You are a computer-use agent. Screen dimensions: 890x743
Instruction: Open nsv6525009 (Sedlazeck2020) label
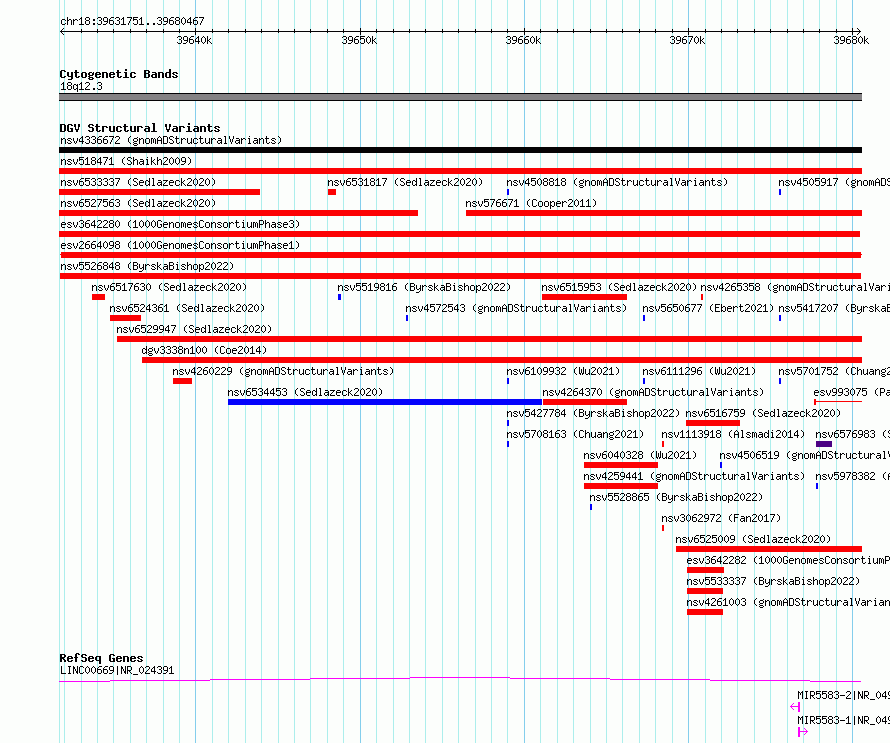click(753, 539)
